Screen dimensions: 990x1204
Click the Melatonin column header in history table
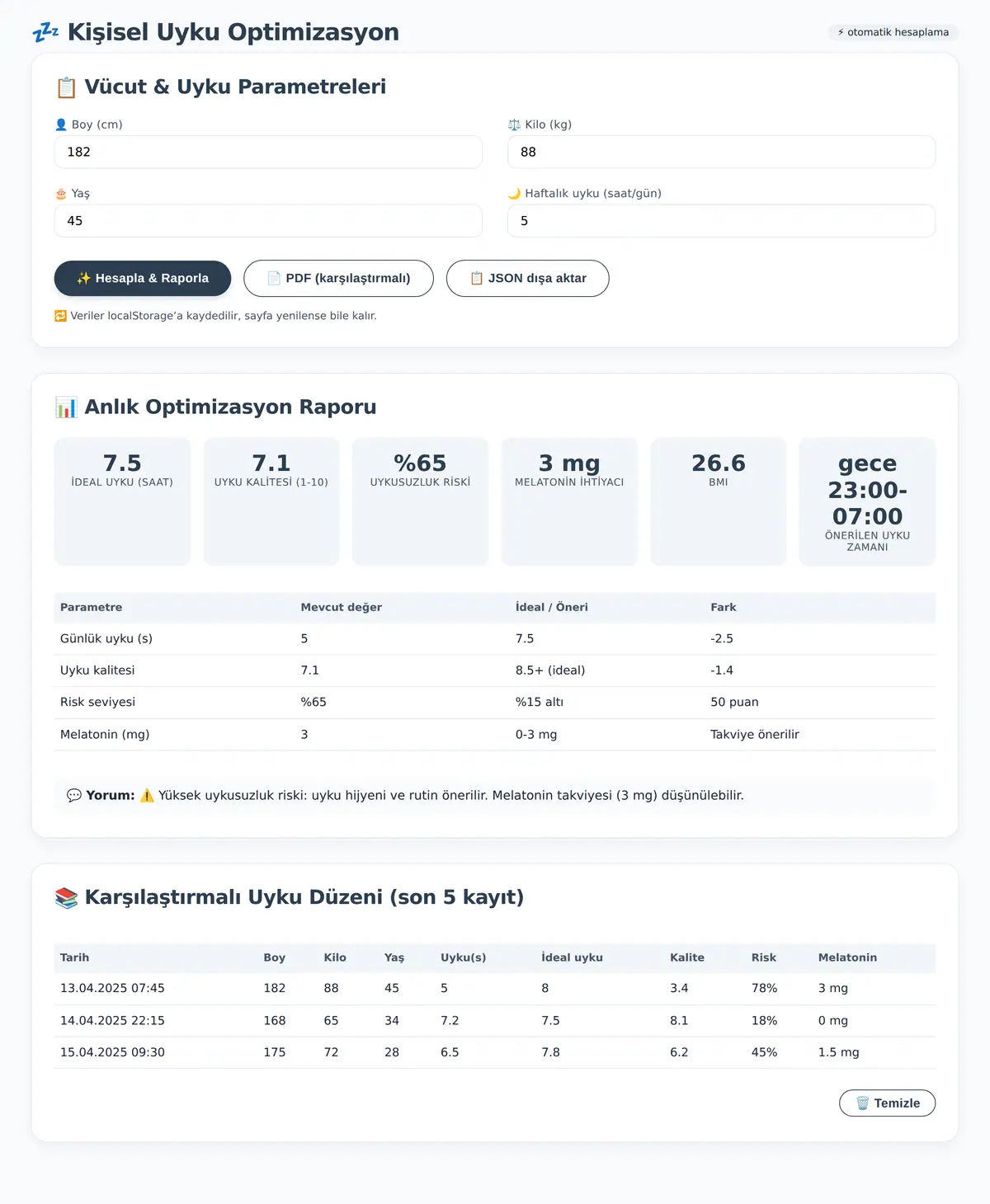pos(847,957)
